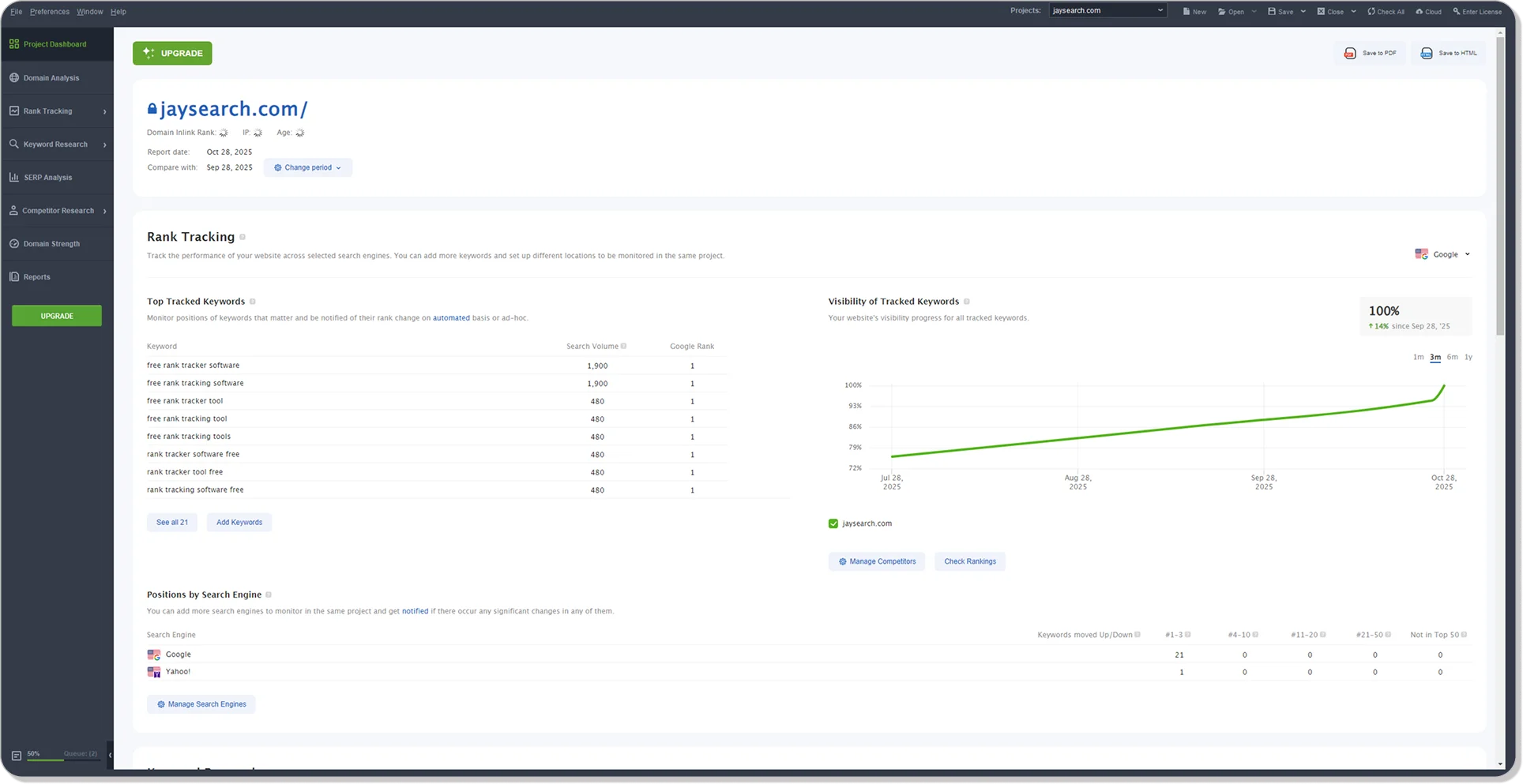This screenshot has height=784, width=1523.
Task: Open the Window menu
Action: tap(89, 12)
